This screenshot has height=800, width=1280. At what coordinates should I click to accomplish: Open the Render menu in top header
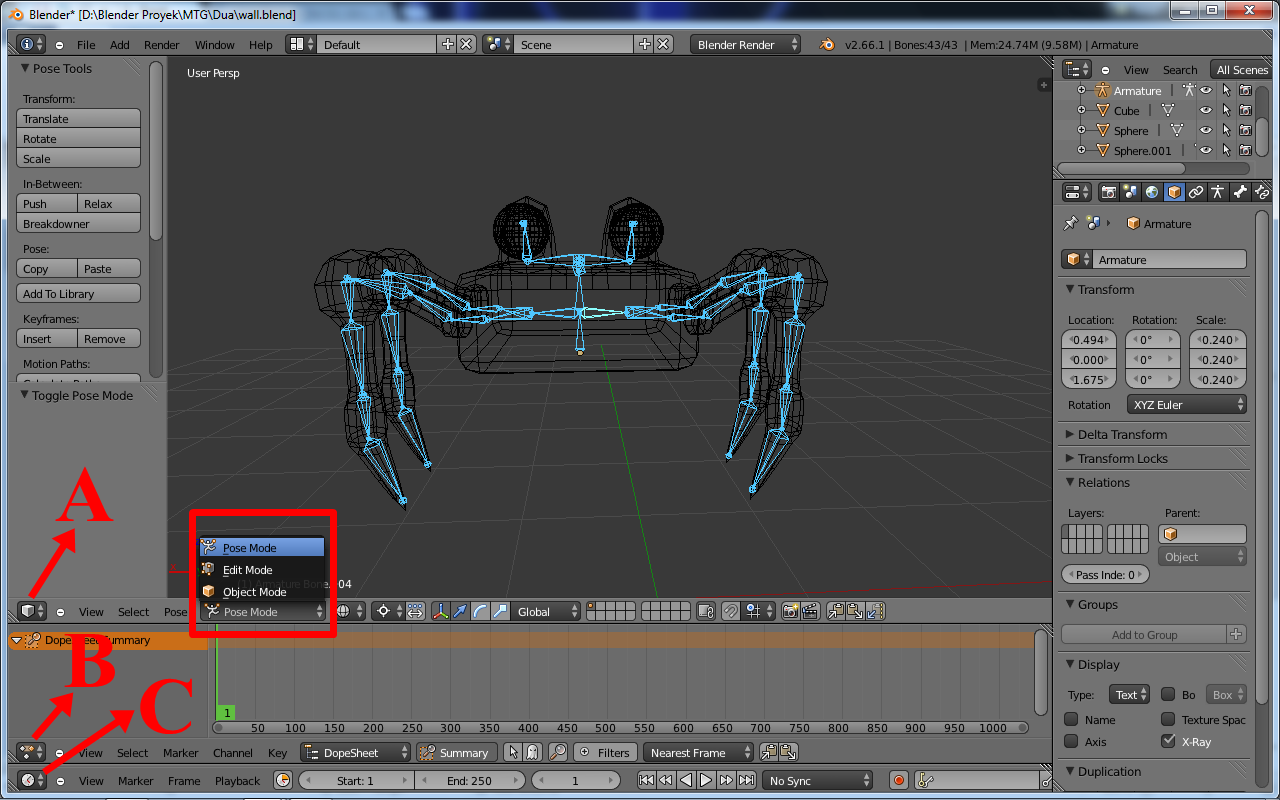click(x=162, y=45)
